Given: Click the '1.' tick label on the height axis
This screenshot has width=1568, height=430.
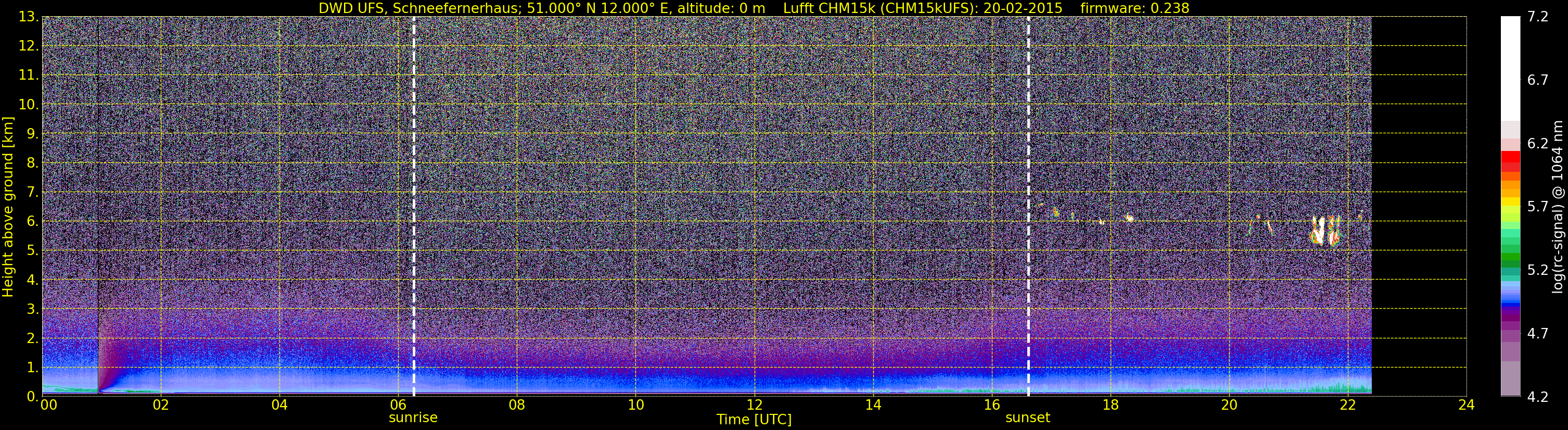Looking at the screenshot, I should pos(32,367).
